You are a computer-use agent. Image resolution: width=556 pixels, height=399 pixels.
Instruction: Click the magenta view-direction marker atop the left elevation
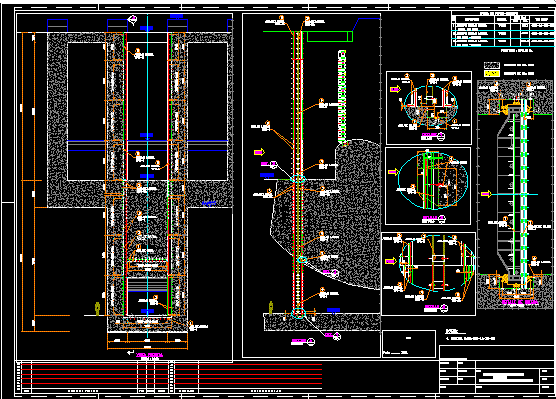click(132, 20)
